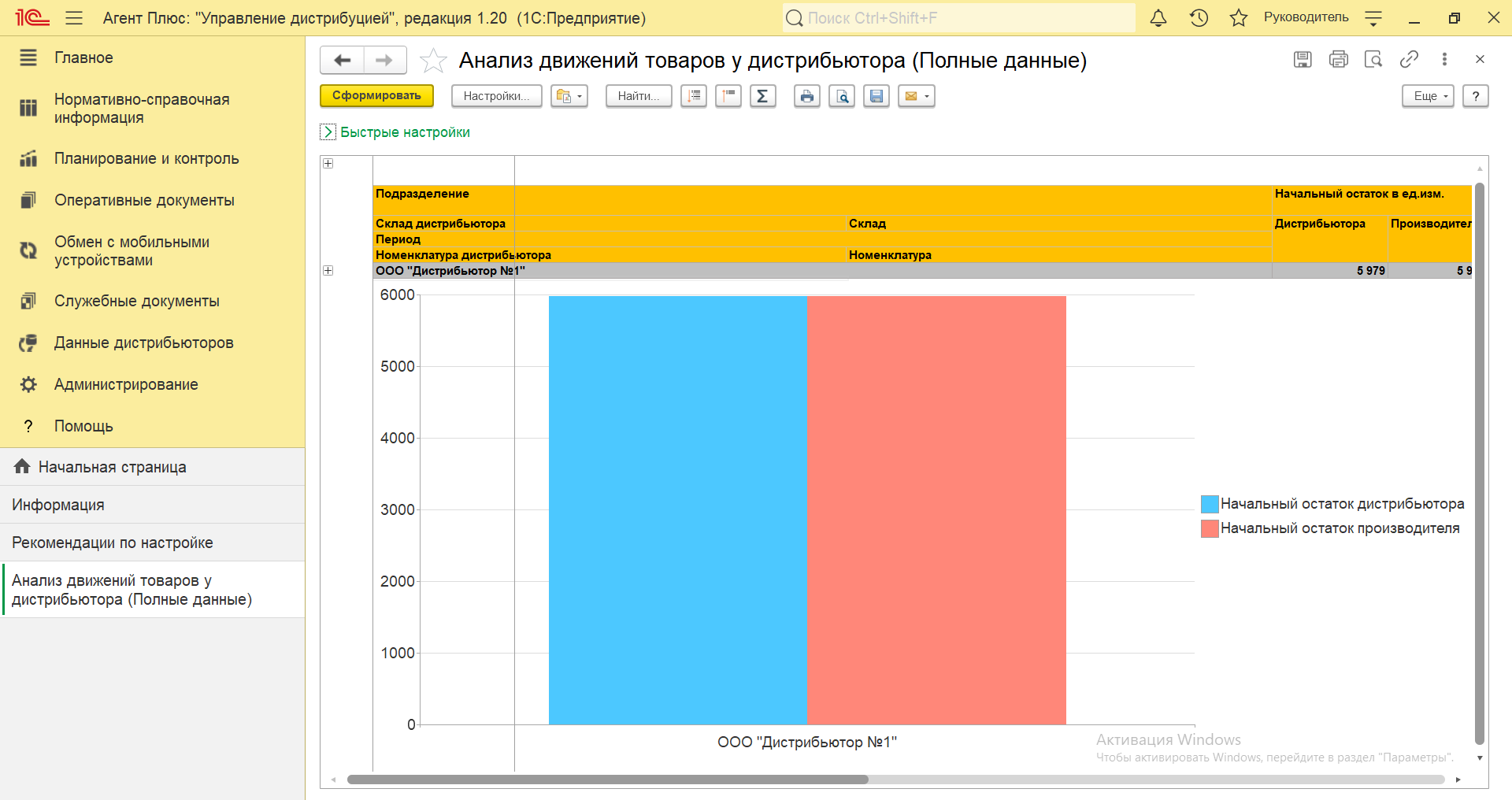The height and width of the screenshot is (800, 1512).
Task: Open Администрирование section
Action: point(152,384)
